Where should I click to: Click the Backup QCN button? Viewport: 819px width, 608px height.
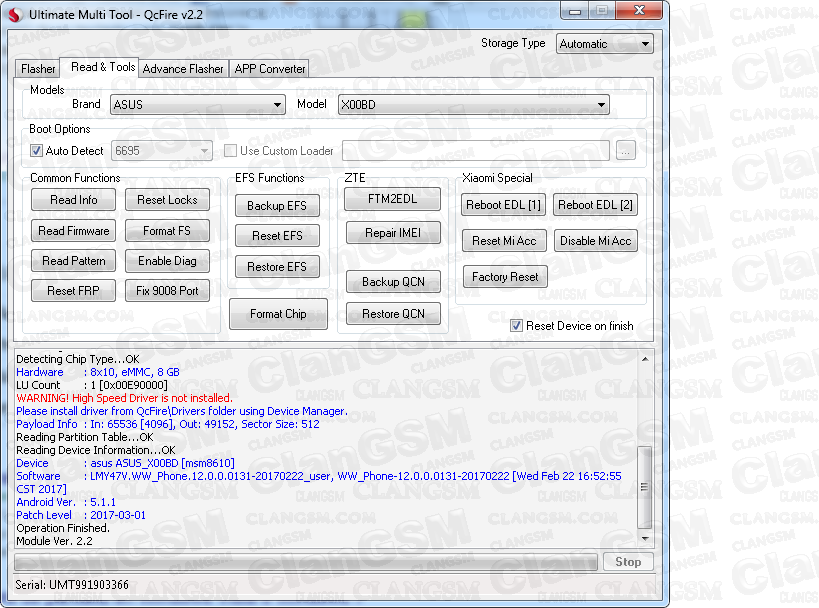(x=393, y=282)
